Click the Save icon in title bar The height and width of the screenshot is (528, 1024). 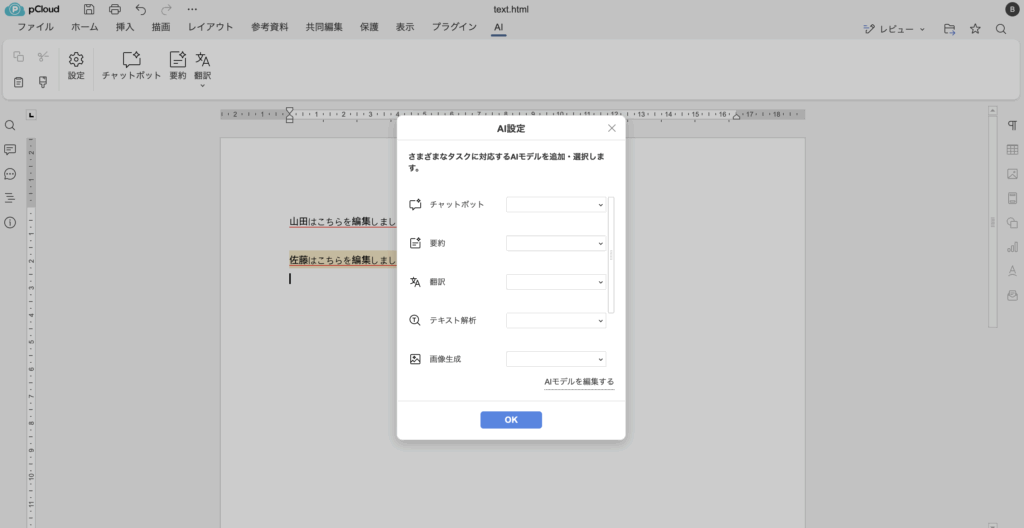(89, 9)
